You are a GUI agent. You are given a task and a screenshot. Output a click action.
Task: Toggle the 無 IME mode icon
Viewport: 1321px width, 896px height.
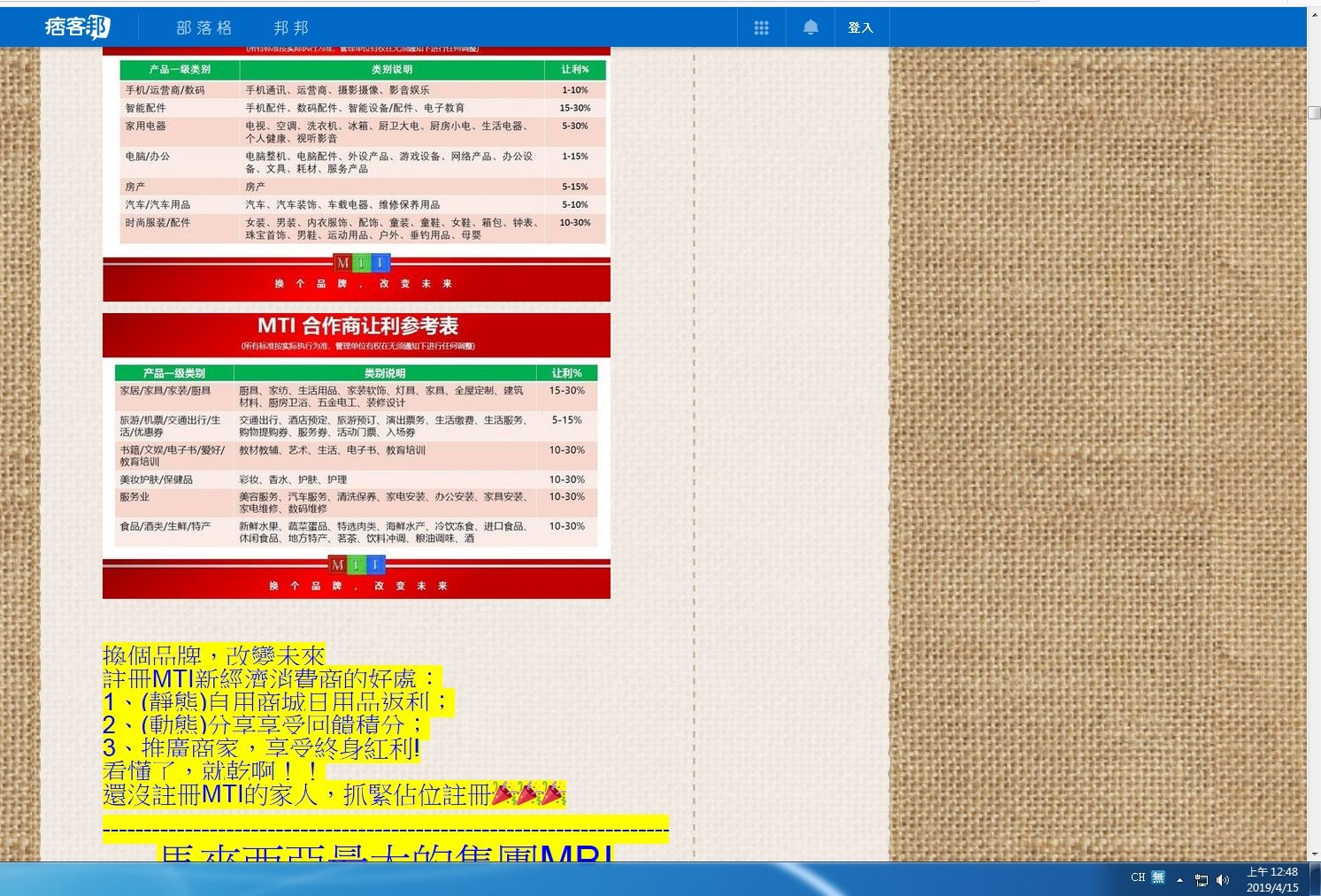tap(1158, 877)
